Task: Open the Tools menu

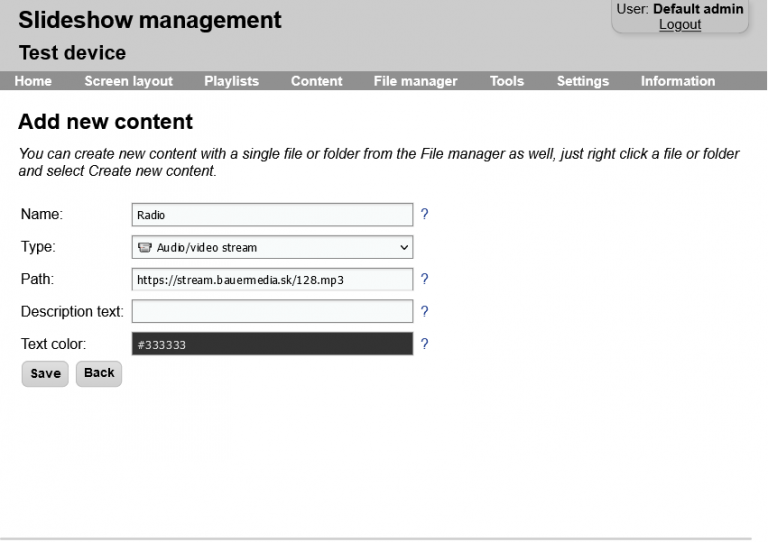Action: (507, 81)
